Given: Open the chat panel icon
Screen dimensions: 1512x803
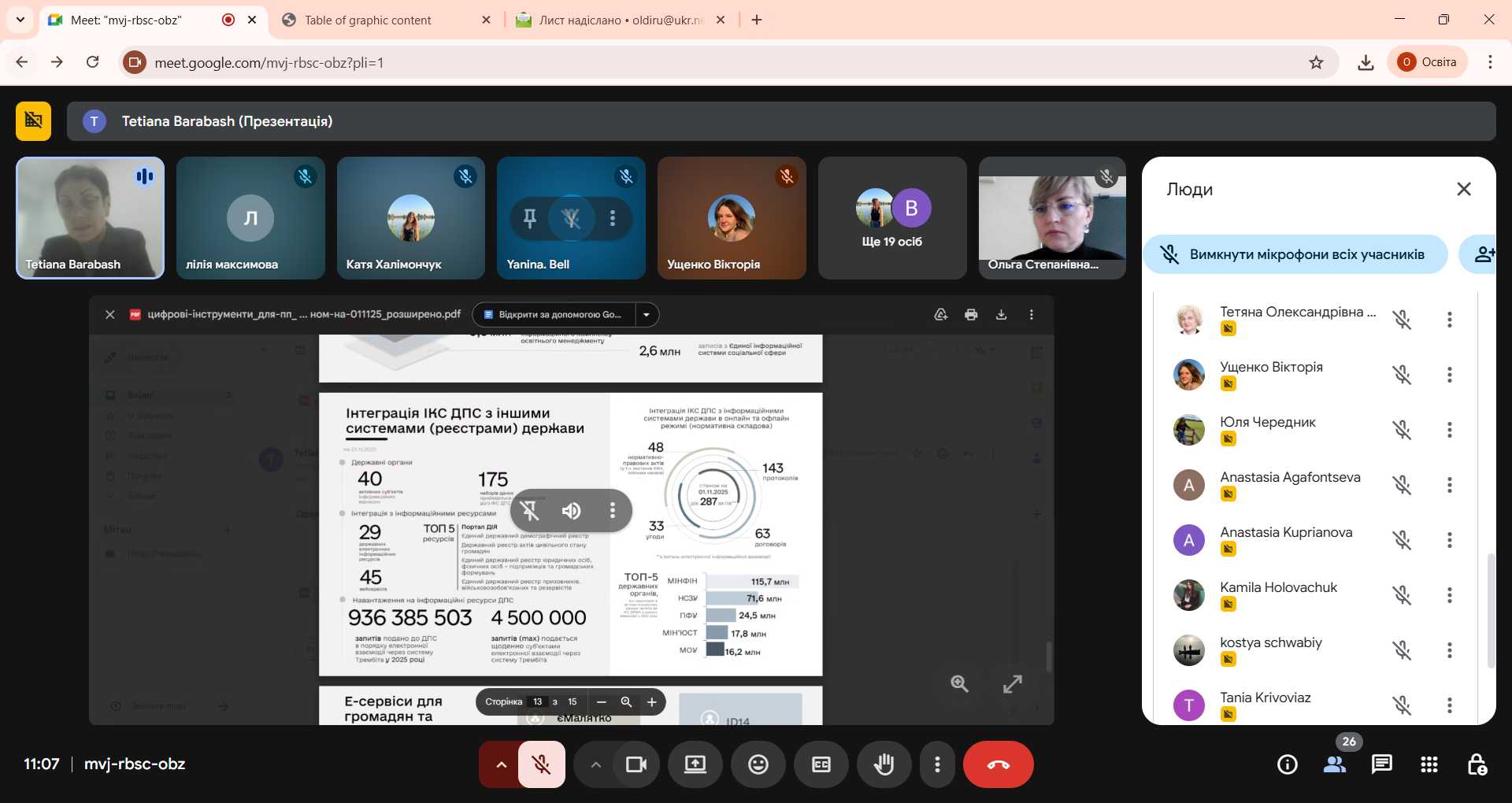Looking at the screenshot, I should click(1381, 764).
